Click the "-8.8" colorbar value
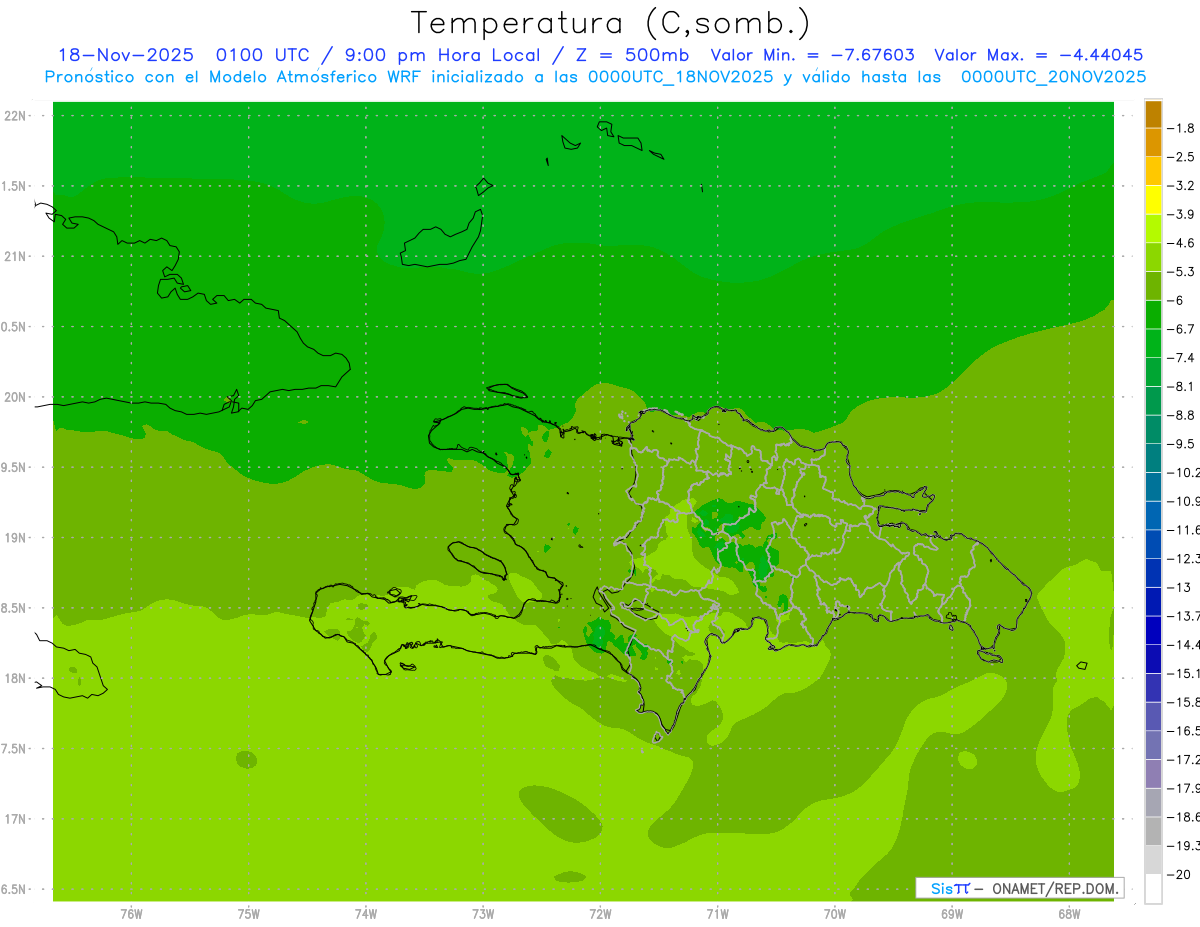Image resolution: width=1200 pixels, height=927 pixels. [x=1182, y=415]
